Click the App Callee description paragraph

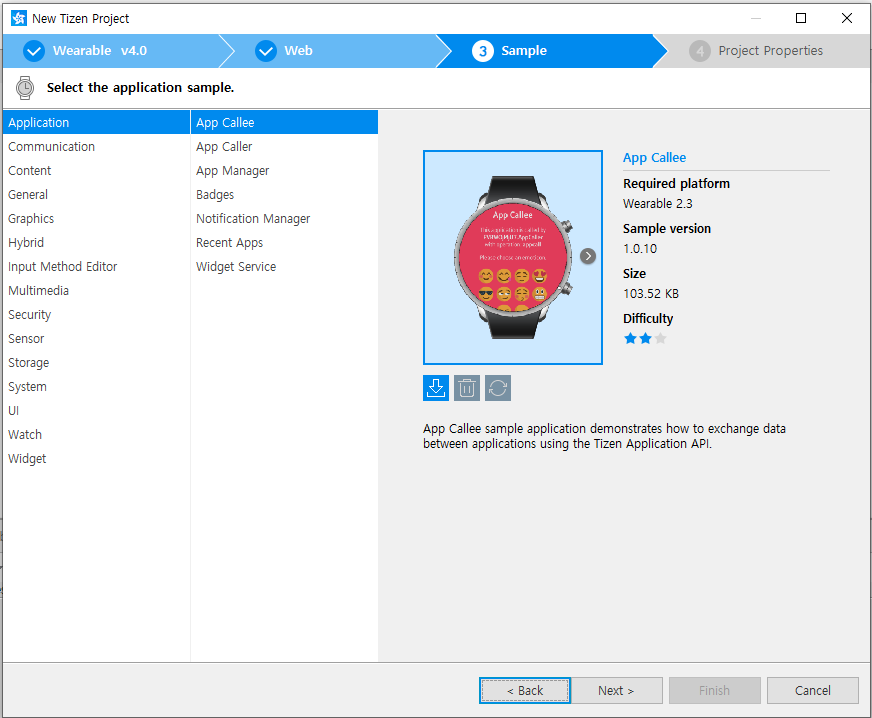click(605, 436)
